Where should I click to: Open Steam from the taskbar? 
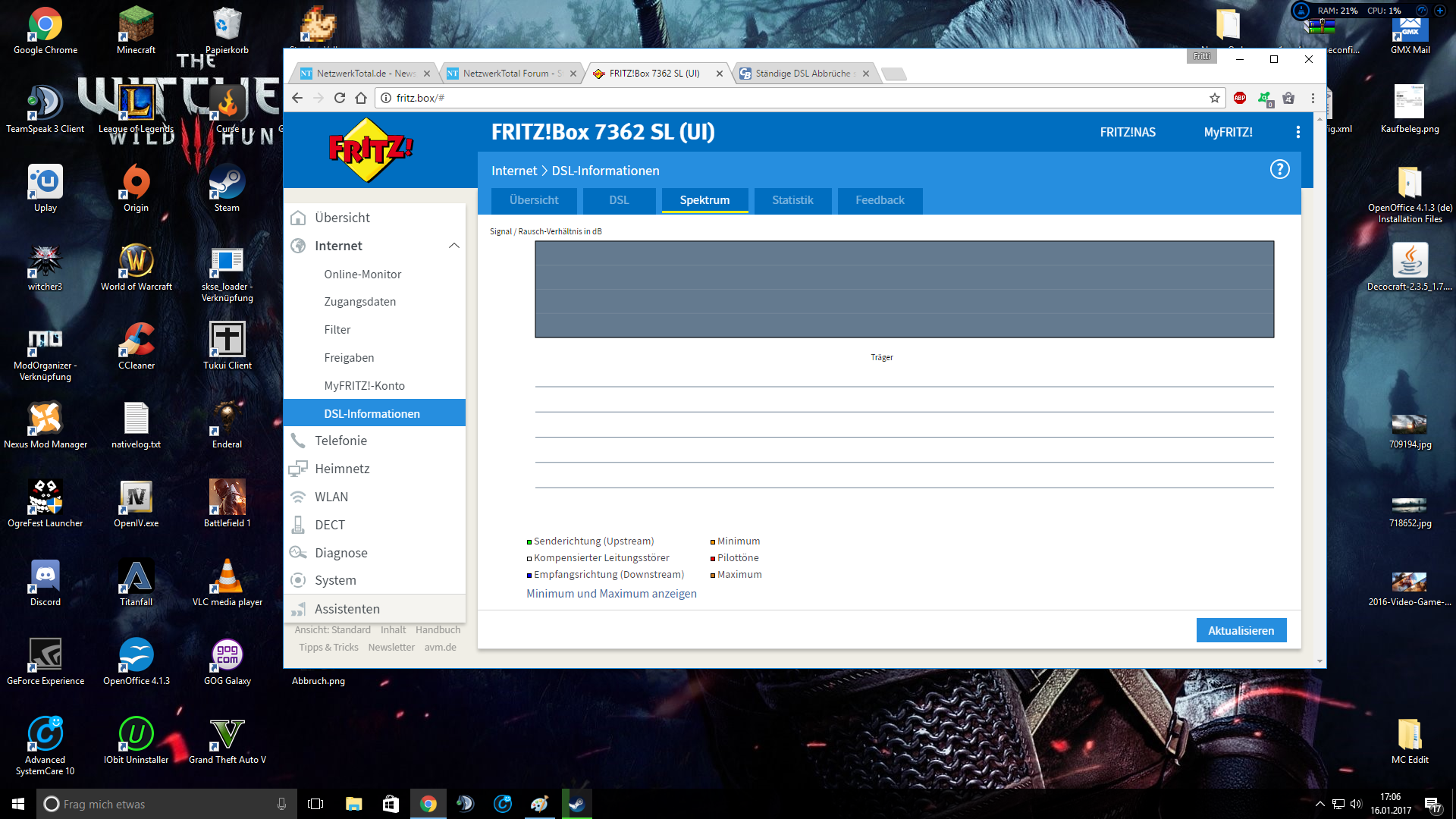tap(576, 804)
